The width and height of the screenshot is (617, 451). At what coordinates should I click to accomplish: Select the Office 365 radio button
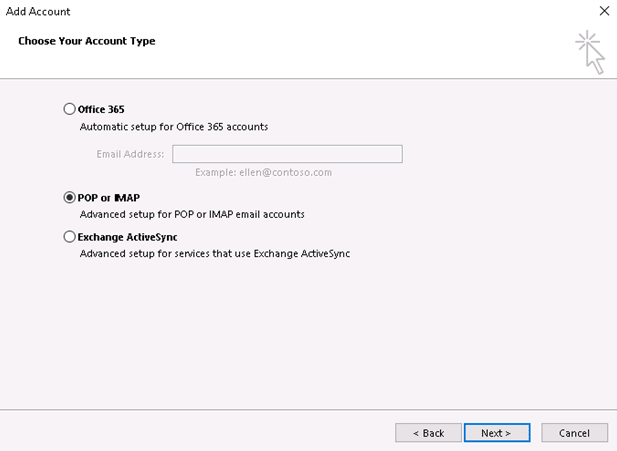[69, 109]
